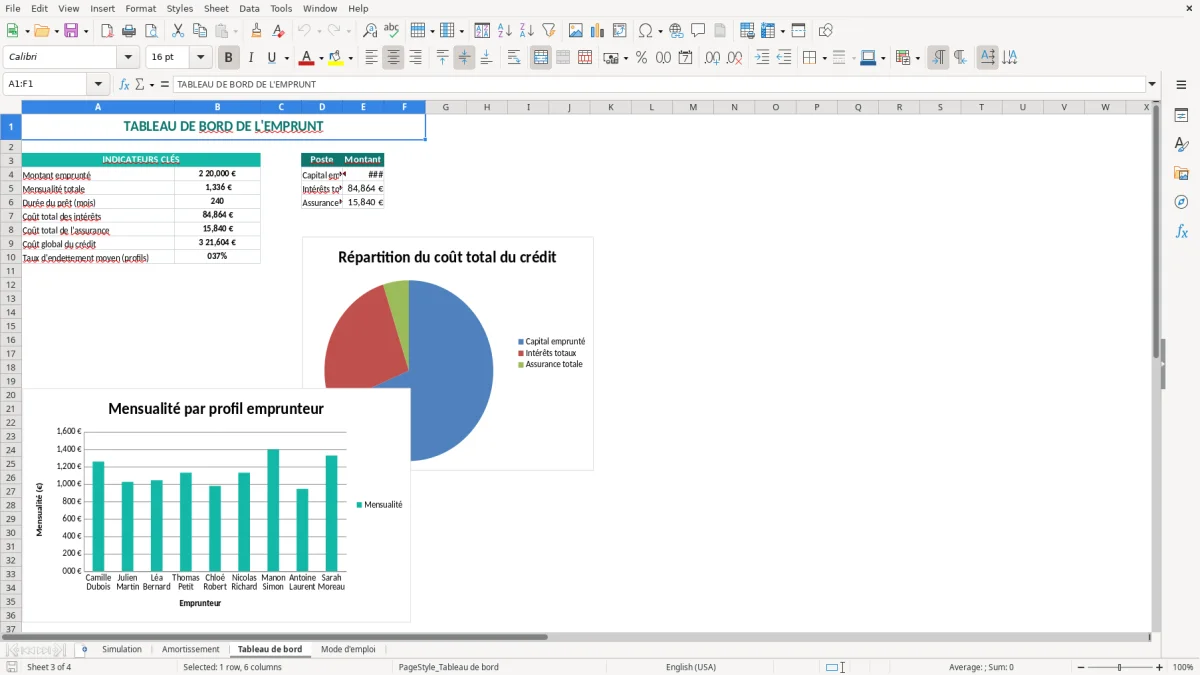The height and width of the screenshot is (675, 1200).
Task: Open Print Preview via toolbar icon
Action: [151, 31]
